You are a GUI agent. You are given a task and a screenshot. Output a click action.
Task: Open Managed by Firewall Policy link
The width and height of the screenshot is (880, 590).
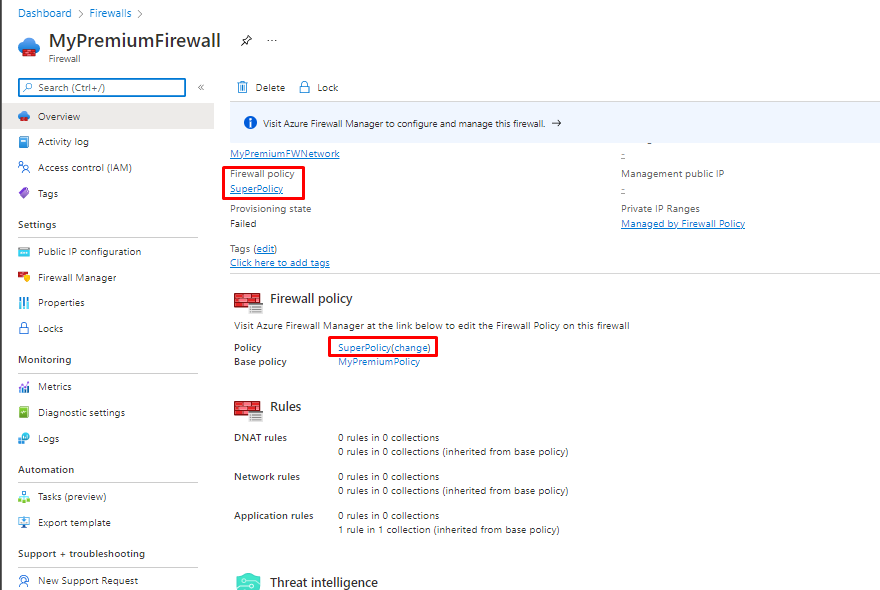[682, 224]
